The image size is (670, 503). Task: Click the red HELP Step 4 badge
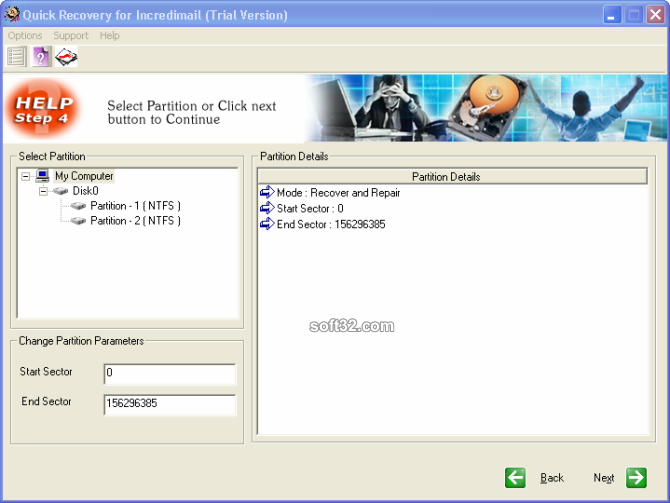[x=43, y=109]
